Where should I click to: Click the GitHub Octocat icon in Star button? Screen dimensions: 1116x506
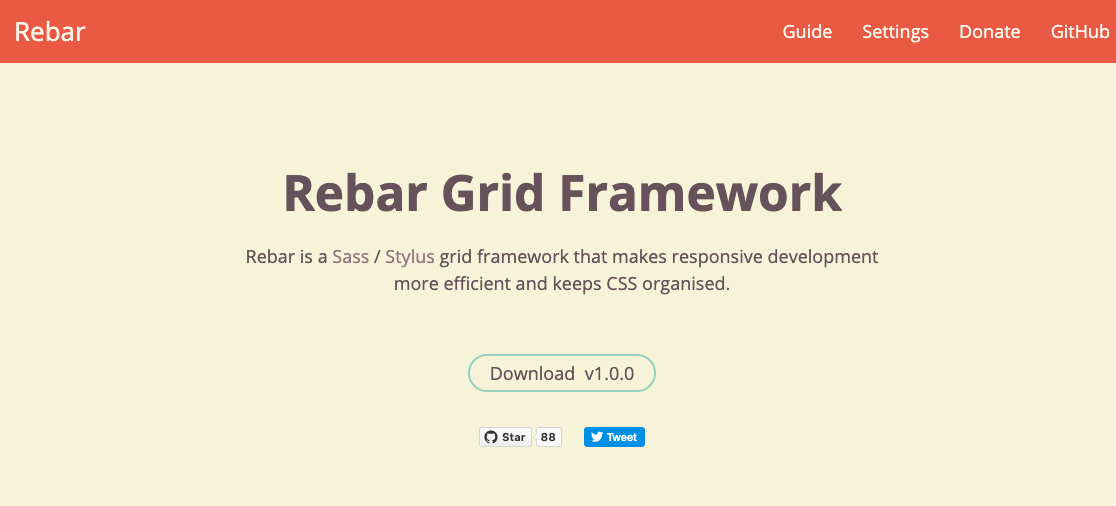point(490,437)
